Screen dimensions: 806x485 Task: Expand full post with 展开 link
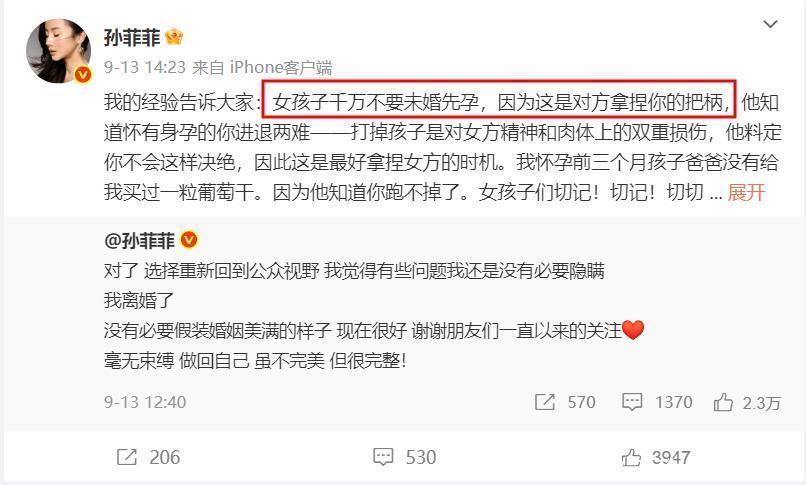click(746, 193)
